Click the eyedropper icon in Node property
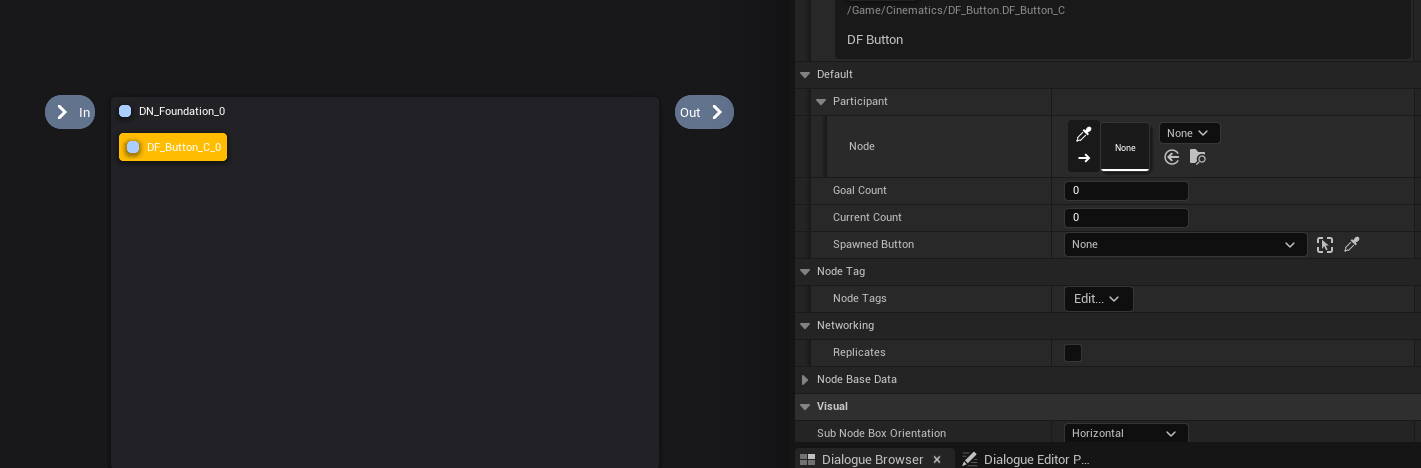Screen dimensions: 1421x468 pyautogui.click(x=1084, y=134)
